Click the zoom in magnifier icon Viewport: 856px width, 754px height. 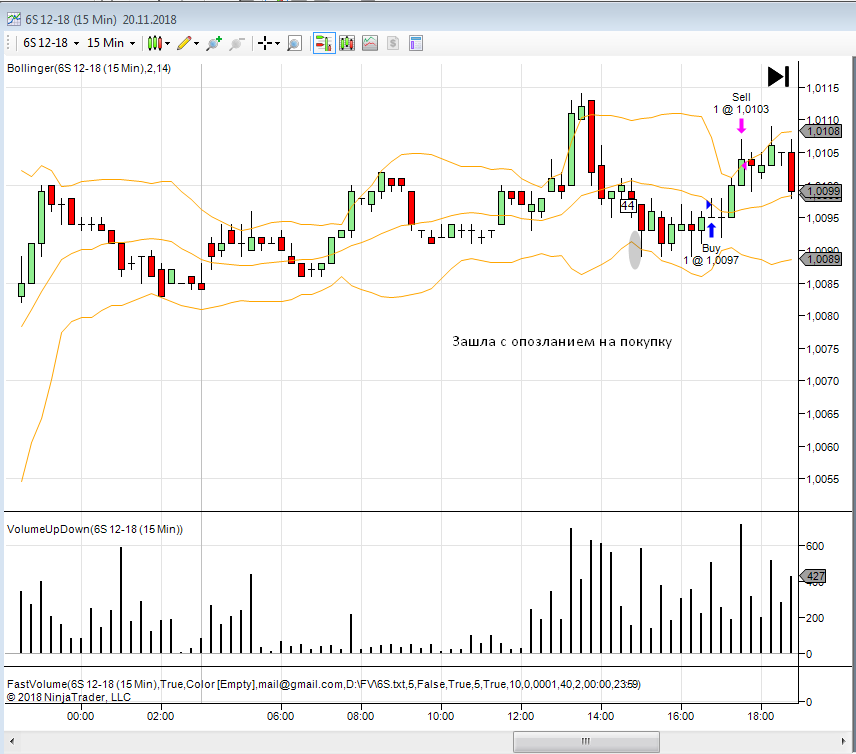click(x=214, y=43)
